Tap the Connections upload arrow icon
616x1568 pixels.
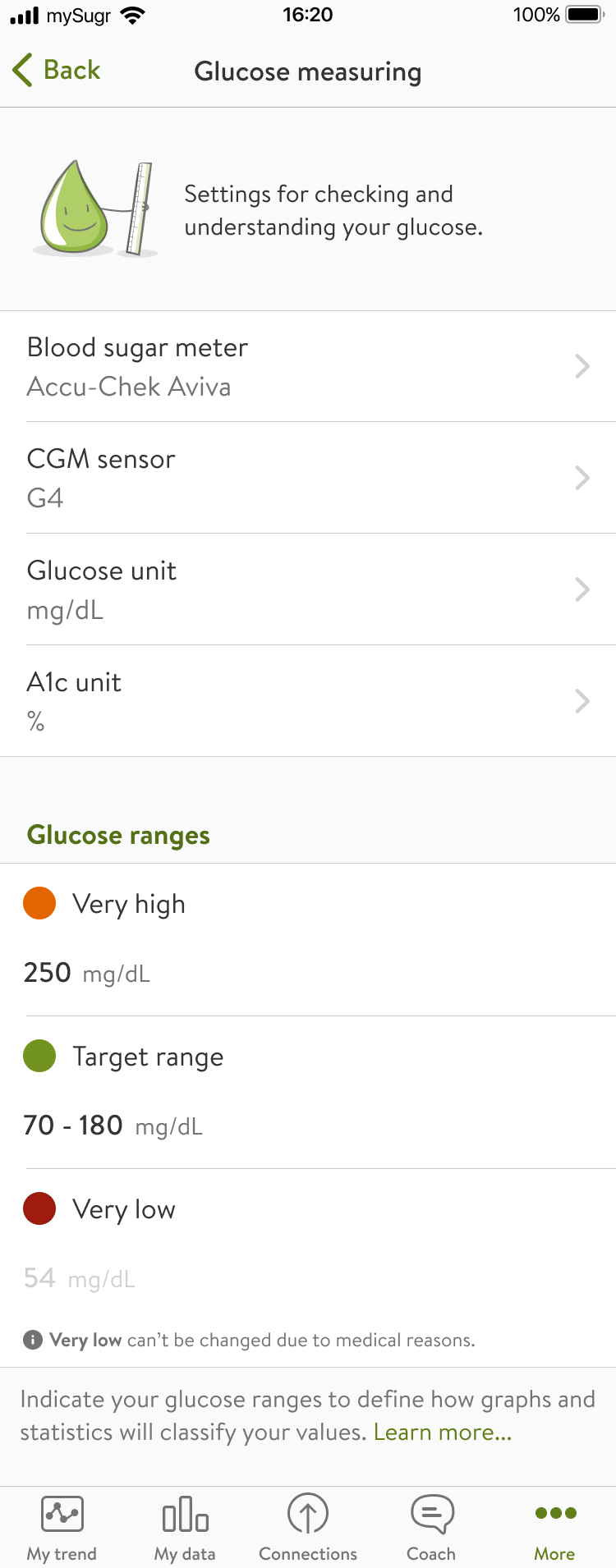coord(308,1515)
